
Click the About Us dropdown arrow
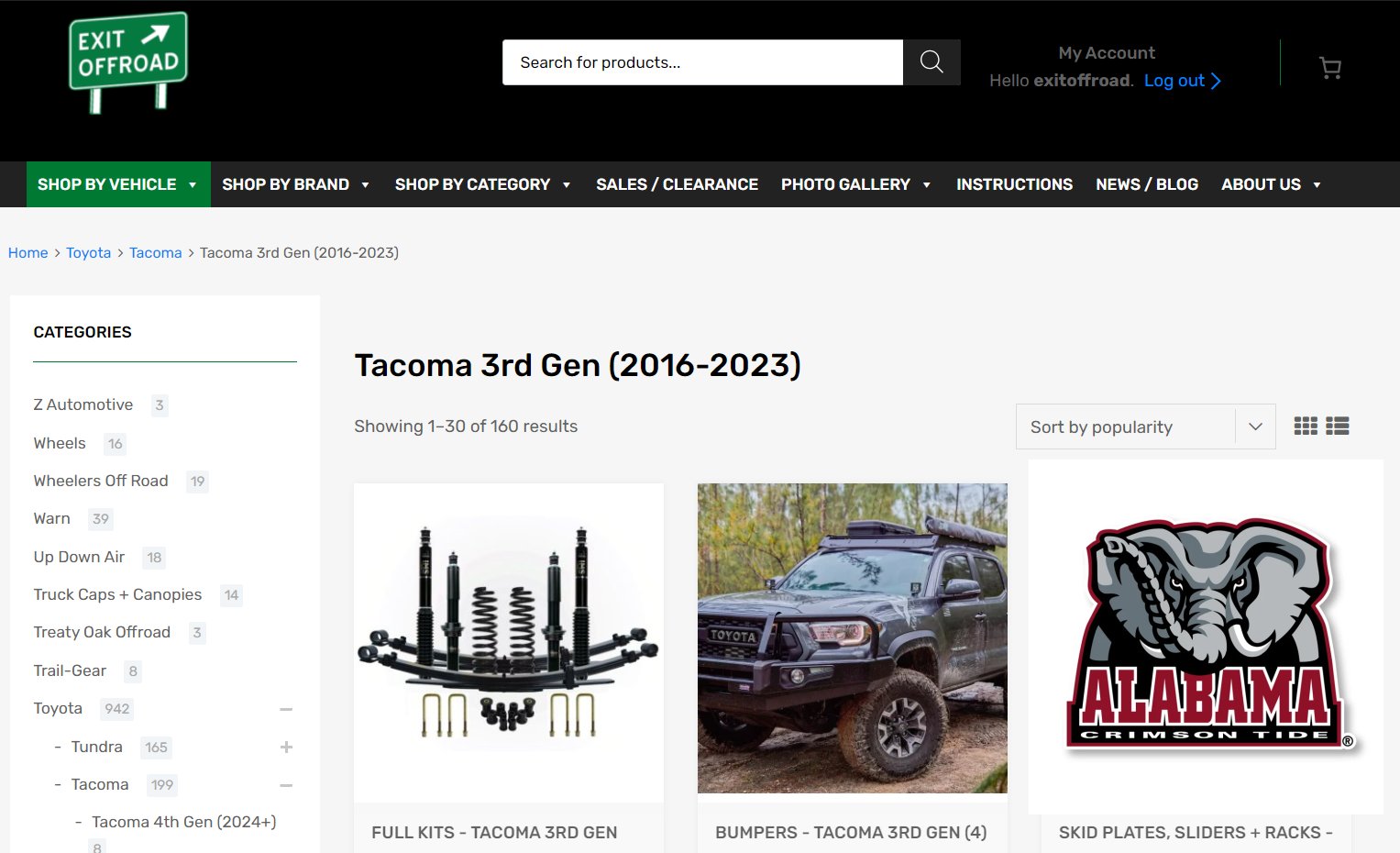click(x=1317, y=185)
